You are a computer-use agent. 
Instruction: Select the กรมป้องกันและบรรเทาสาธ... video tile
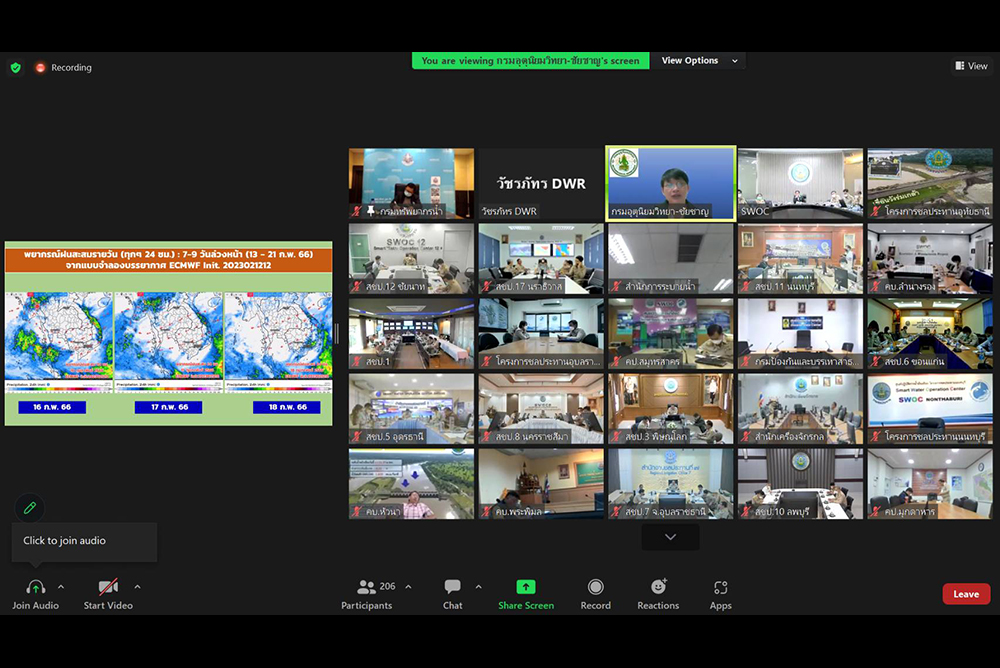click(x=800, y=334)
